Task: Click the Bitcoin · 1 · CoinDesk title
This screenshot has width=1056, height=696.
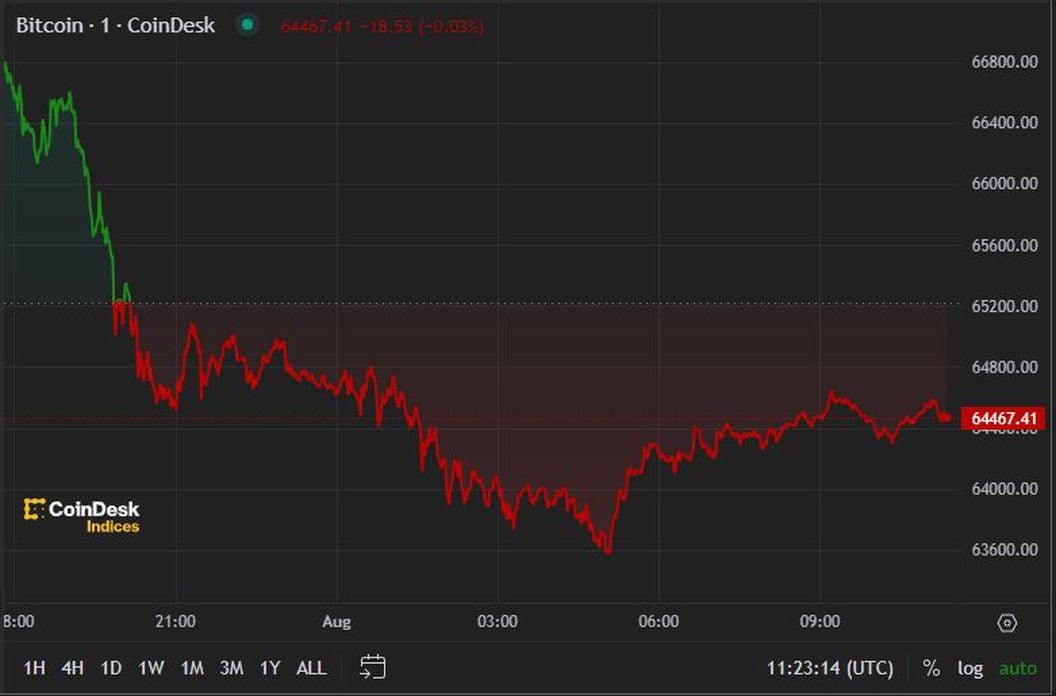Action: [115, 25]
